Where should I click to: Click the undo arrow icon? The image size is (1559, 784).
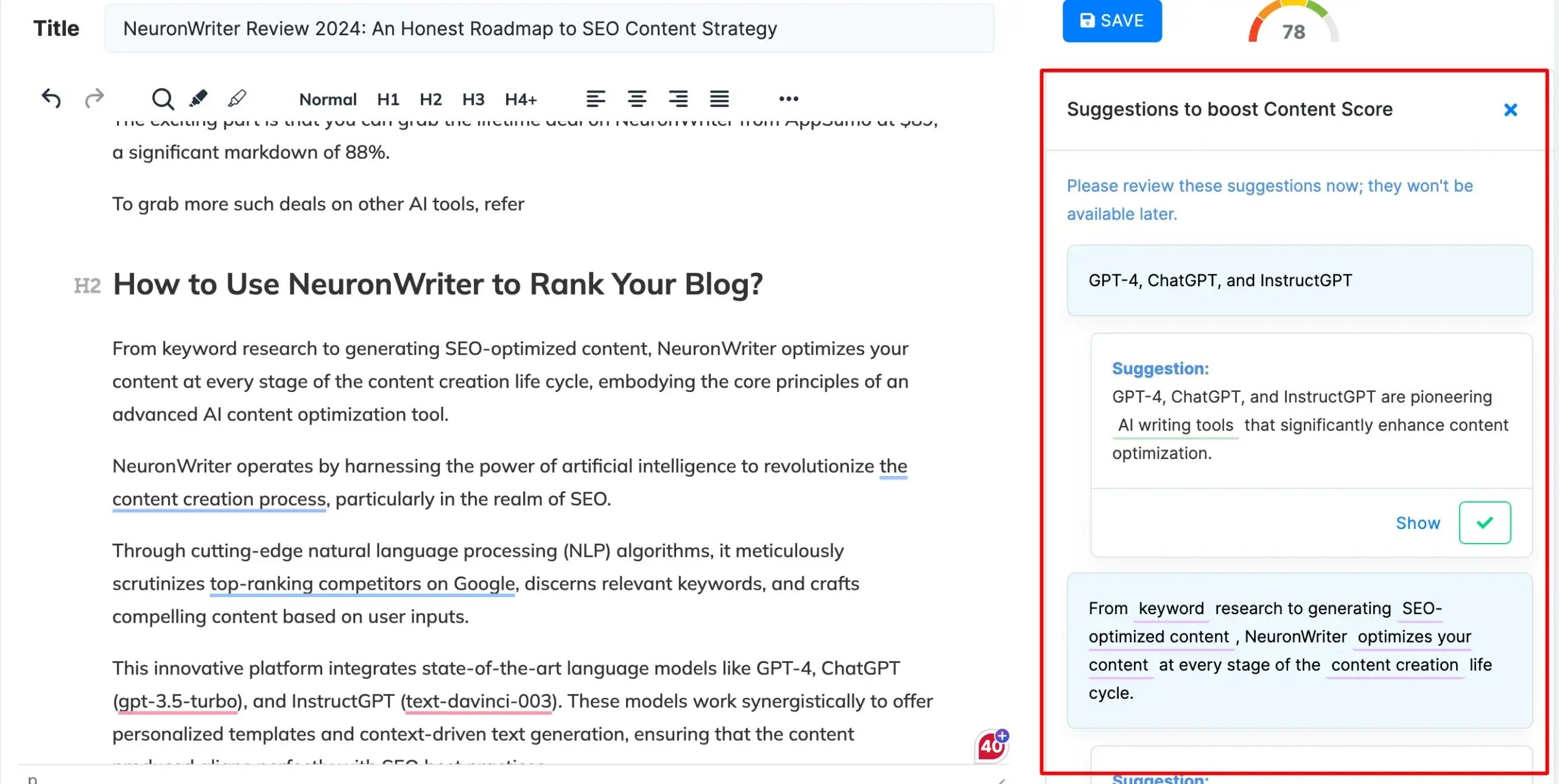(x=52, y=99)
